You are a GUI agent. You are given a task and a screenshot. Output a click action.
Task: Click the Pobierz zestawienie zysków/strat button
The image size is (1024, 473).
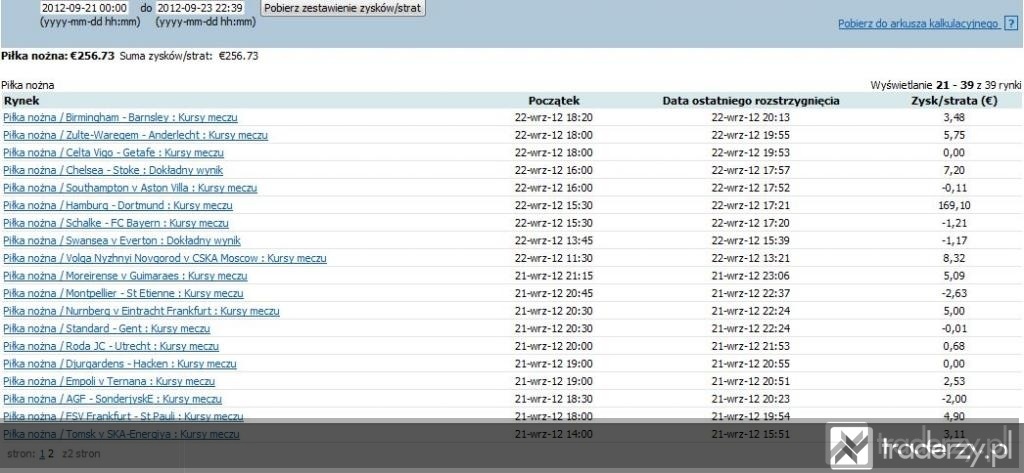343,8
